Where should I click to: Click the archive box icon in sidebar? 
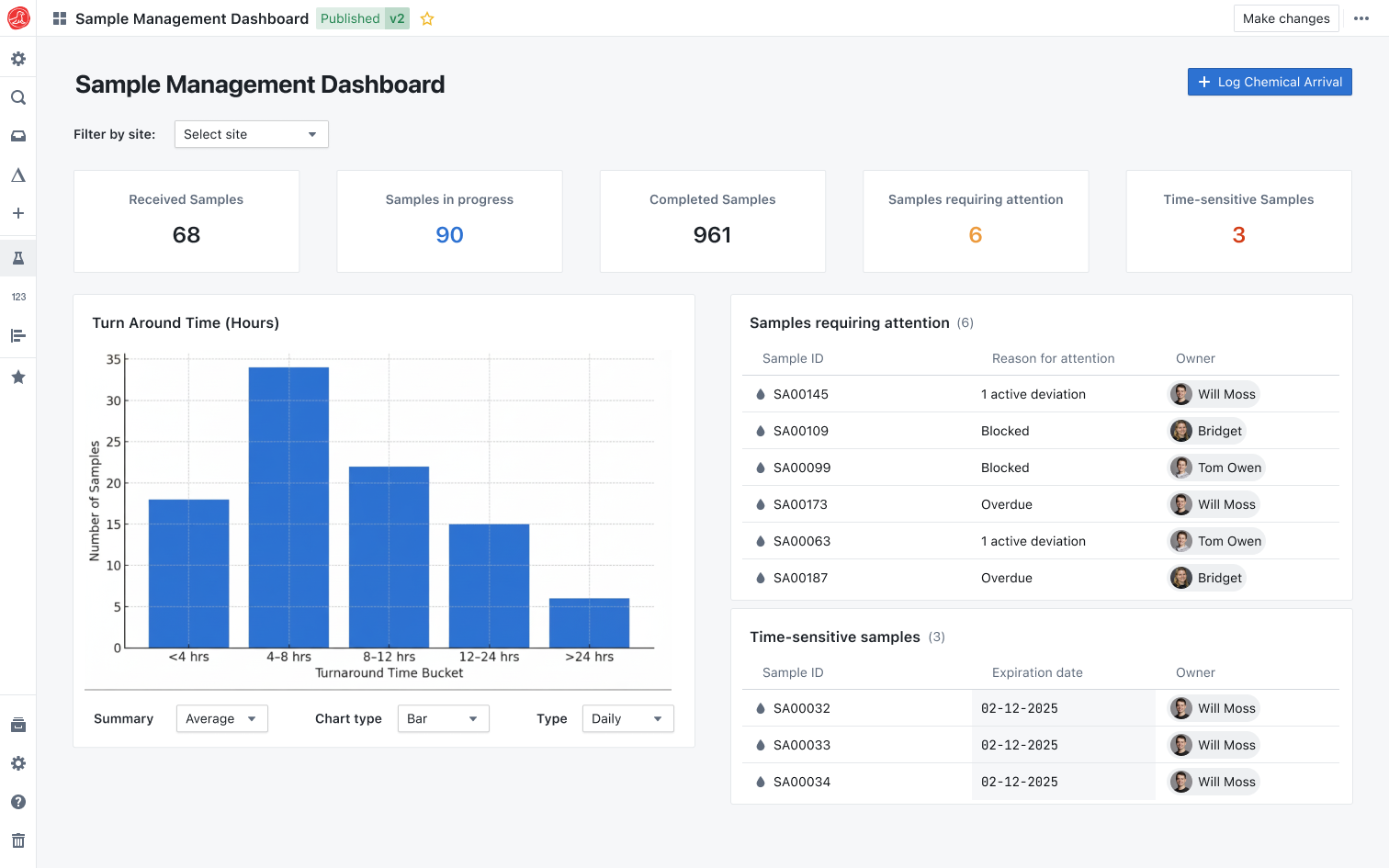(x=17, y=726)
